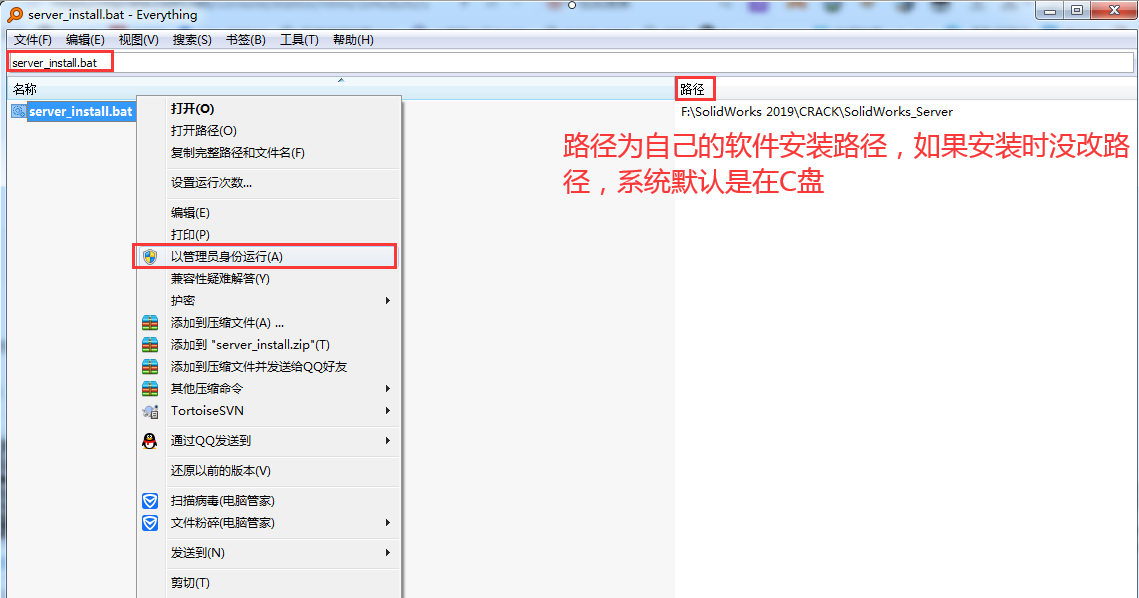The width and height of the screenshot is (1139, 598).
Task: Expand the 文件粉碎(电脑管家) submenu arrow
Action: click(388, 522)
